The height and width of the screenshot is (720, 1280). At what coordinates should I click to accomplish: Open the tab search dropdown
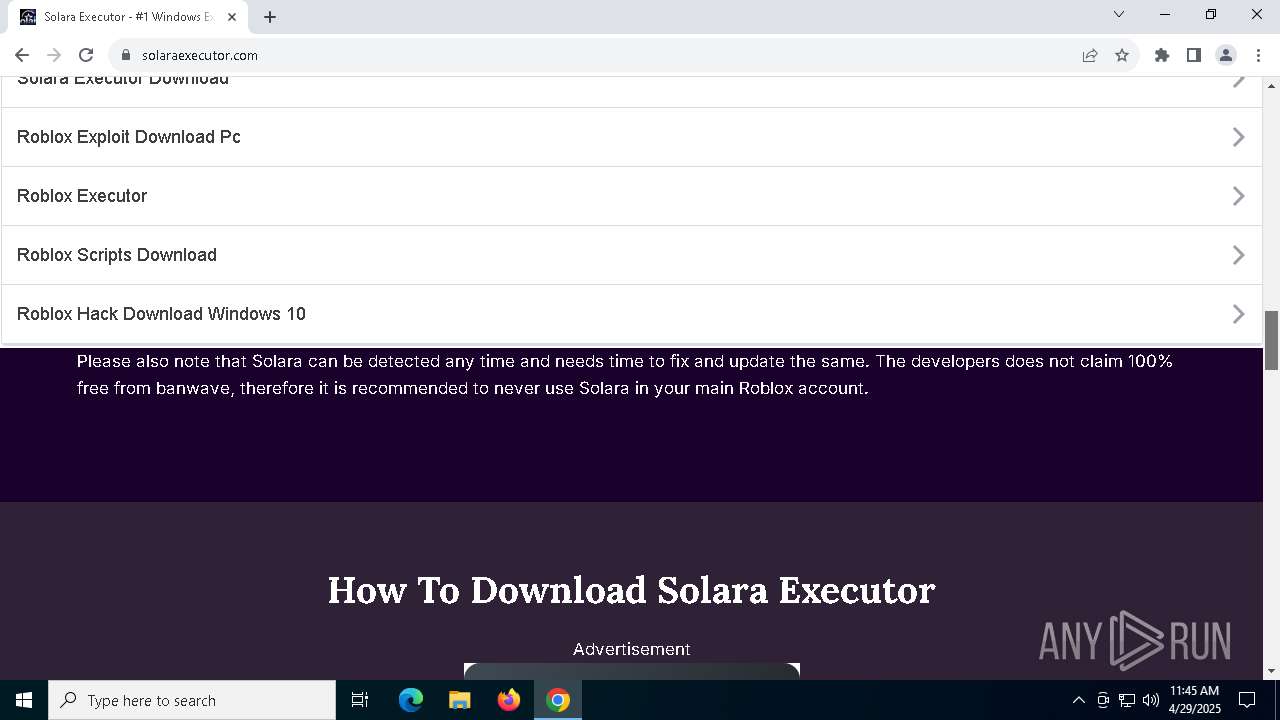click(x=1119, y=14)
